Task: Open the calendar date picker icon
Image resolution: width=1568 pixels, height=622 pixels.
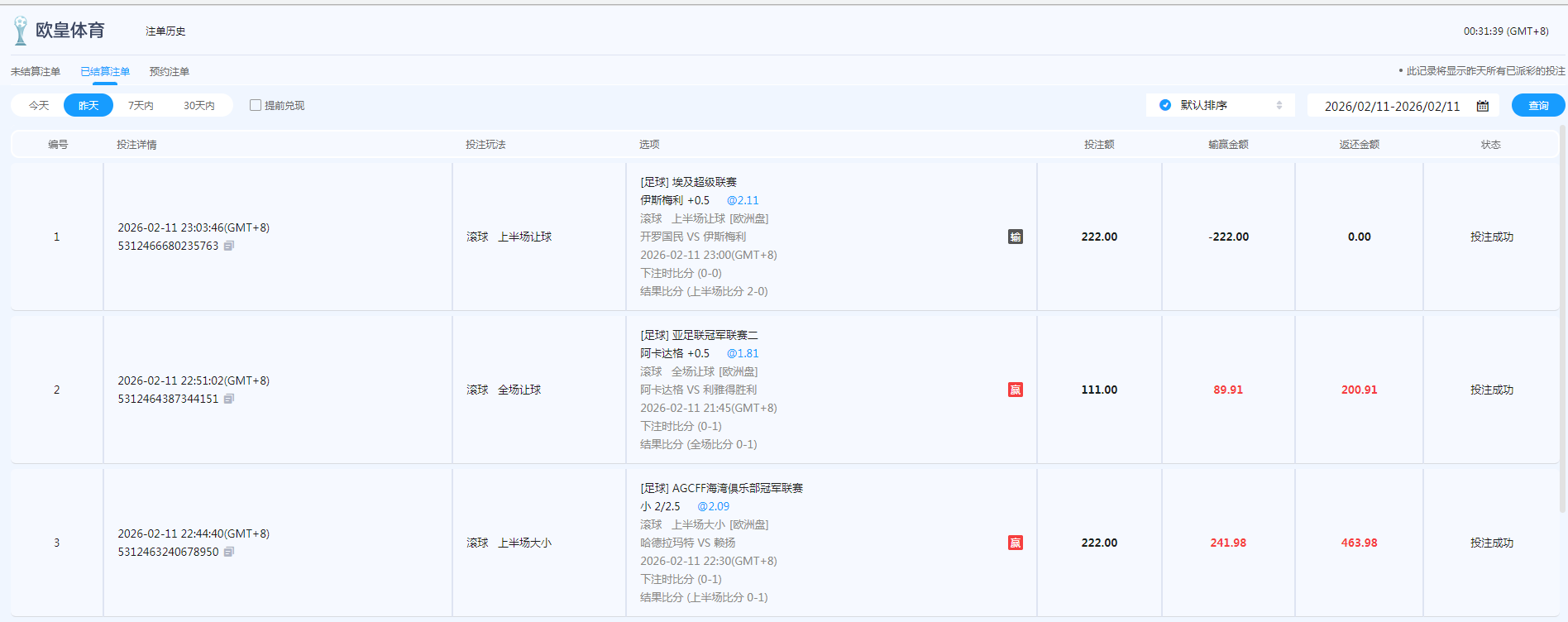Action: click(1483, 106)
